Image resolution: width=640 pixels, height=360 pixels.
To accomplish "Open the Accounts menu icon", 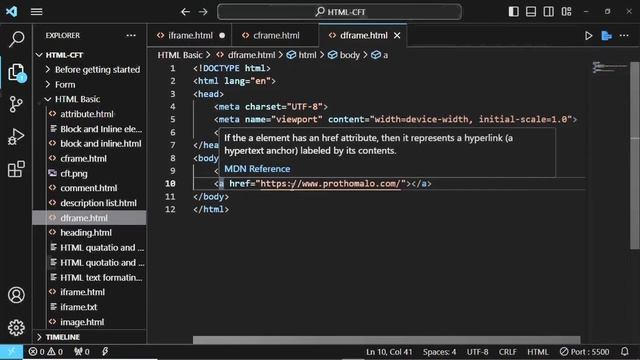I will (x=16, y=295).
